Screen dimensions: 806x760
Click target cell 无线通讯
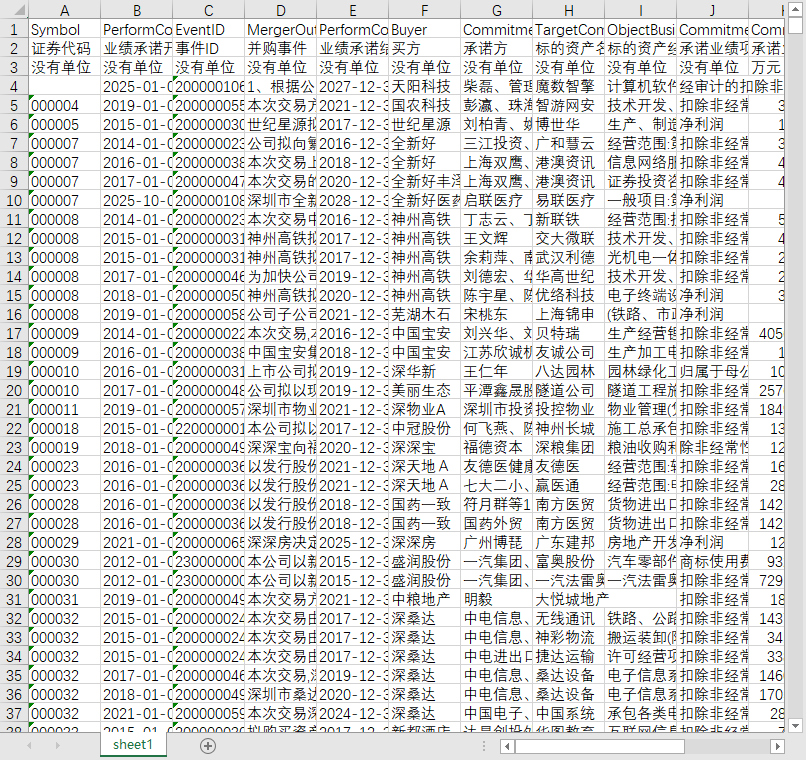click(x=569, y=619)
